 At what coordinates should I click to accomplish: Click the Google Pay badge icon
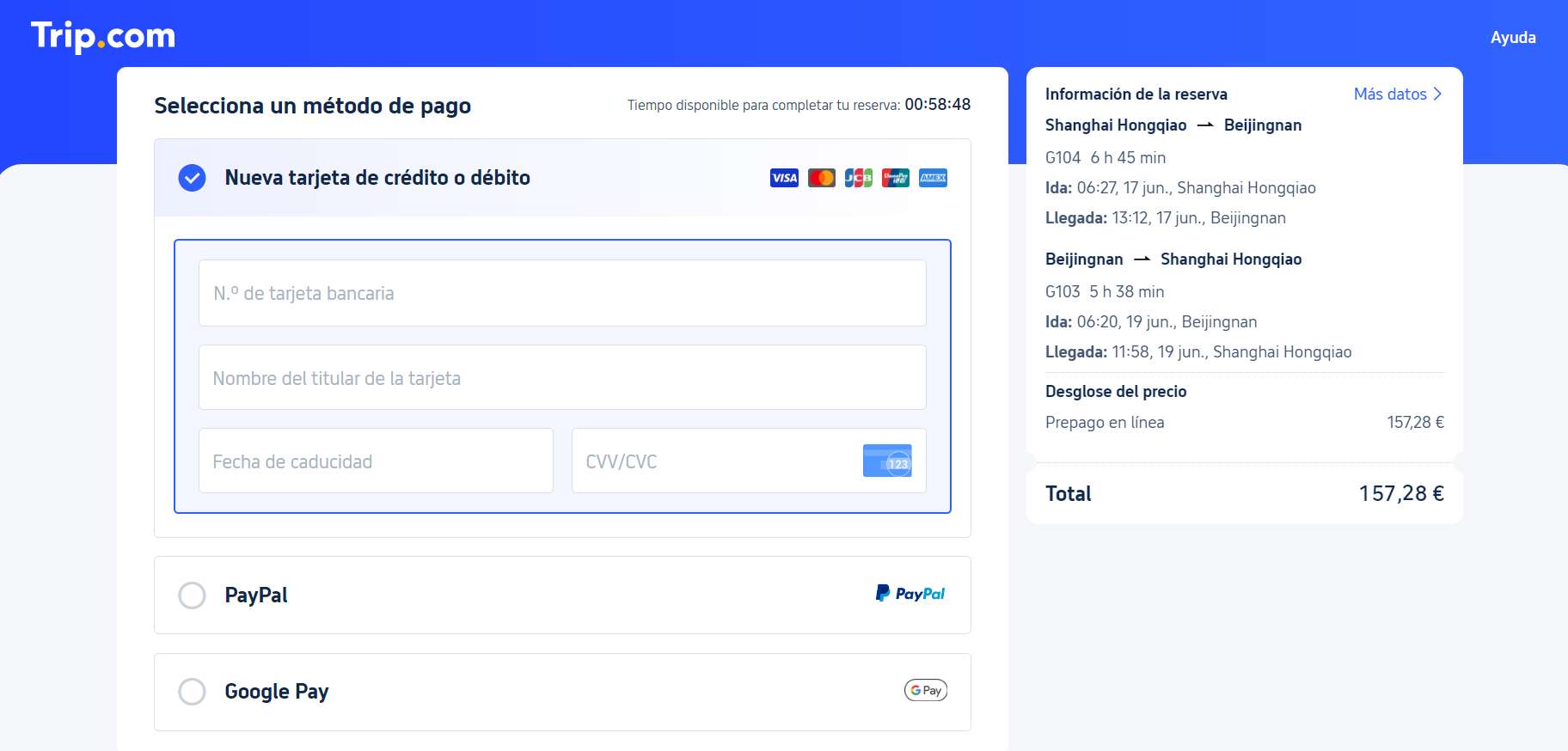(x=925, y=690)
